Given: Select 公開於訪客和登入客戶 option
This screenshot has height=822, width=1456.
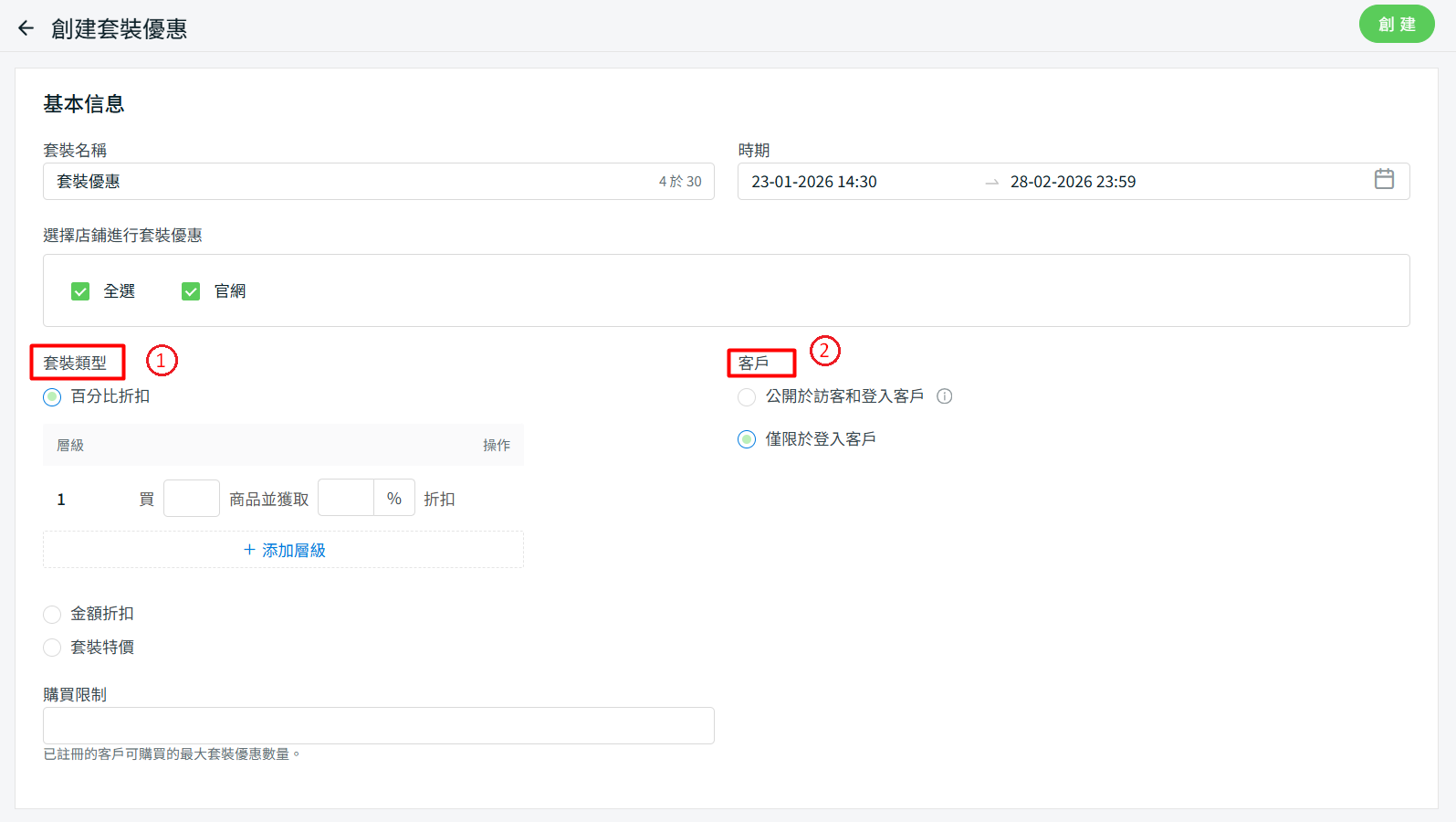Looking at the screenshot, I should click(747, 396).
